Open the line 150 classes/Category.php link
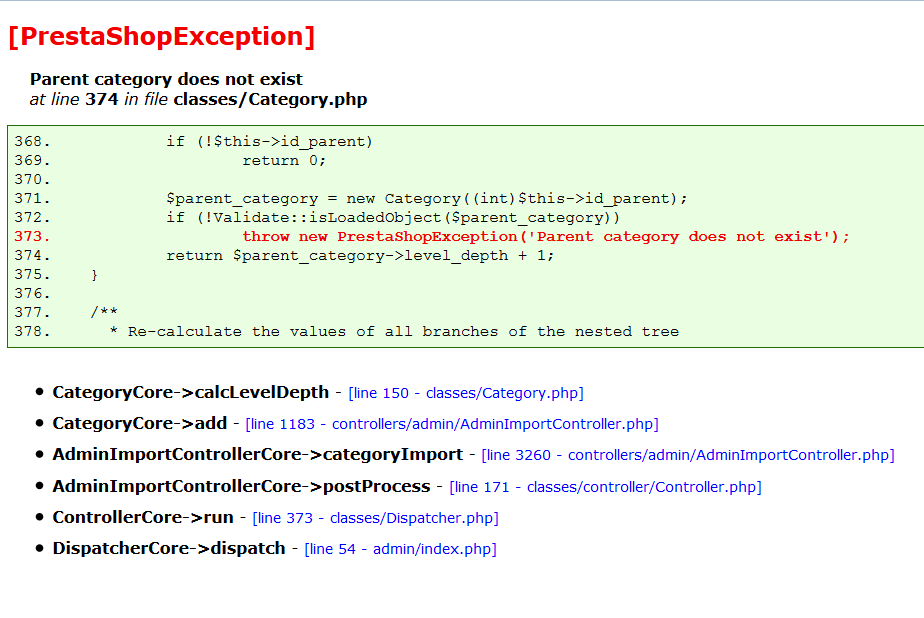This screenshot has width=924, height=618. point(466,393)
